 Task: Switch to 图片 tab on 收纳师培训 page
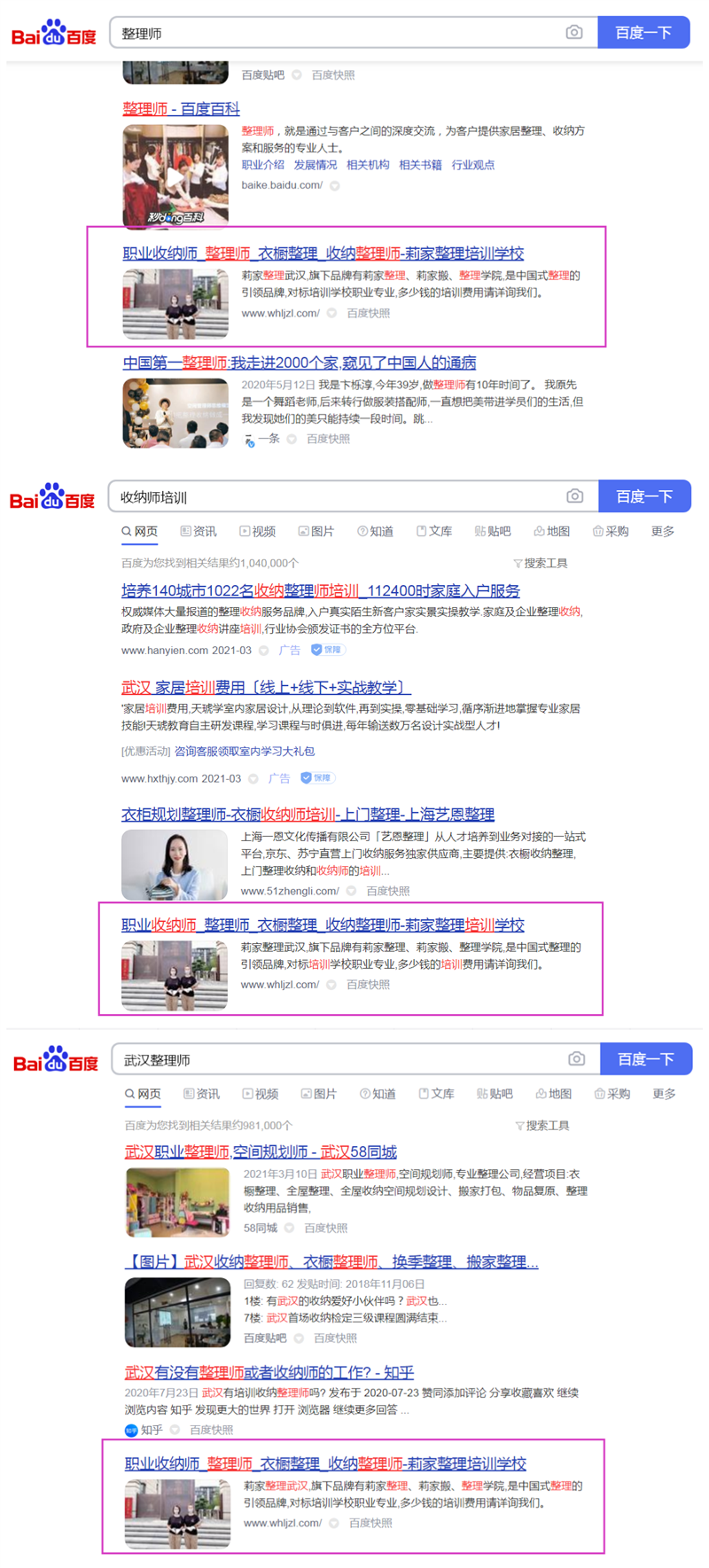pyautogui.click(x=316, y=531)
